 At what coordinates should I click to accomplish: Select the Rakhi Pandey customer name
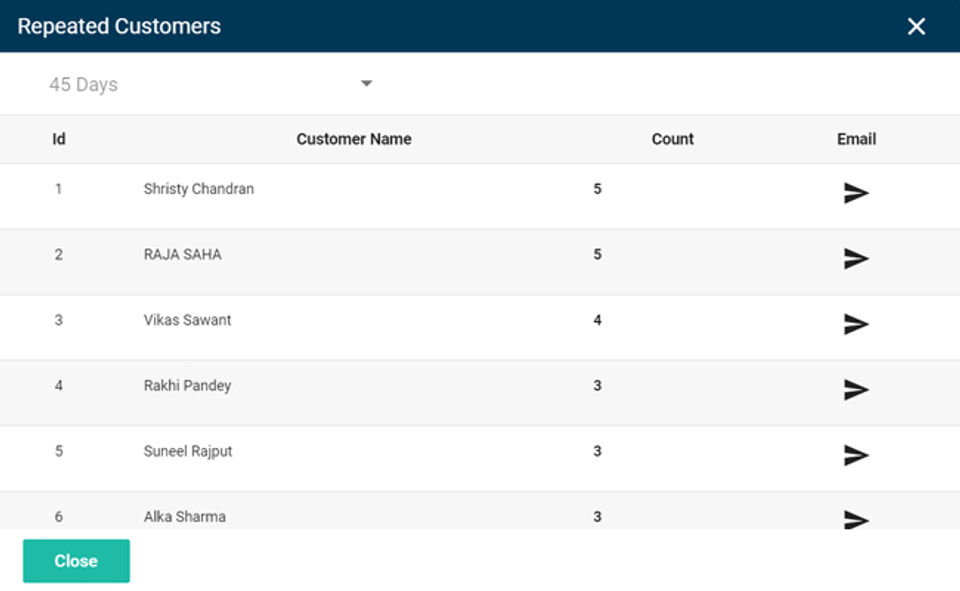click(x=188, y=385)
